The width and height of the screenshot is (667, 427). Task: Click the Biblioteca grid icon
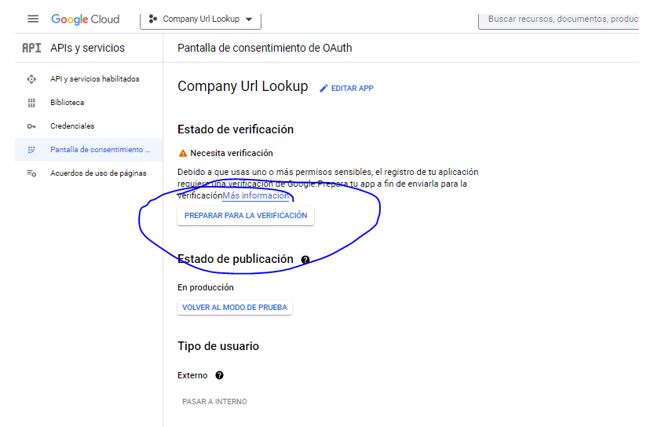tap(31, 102)
